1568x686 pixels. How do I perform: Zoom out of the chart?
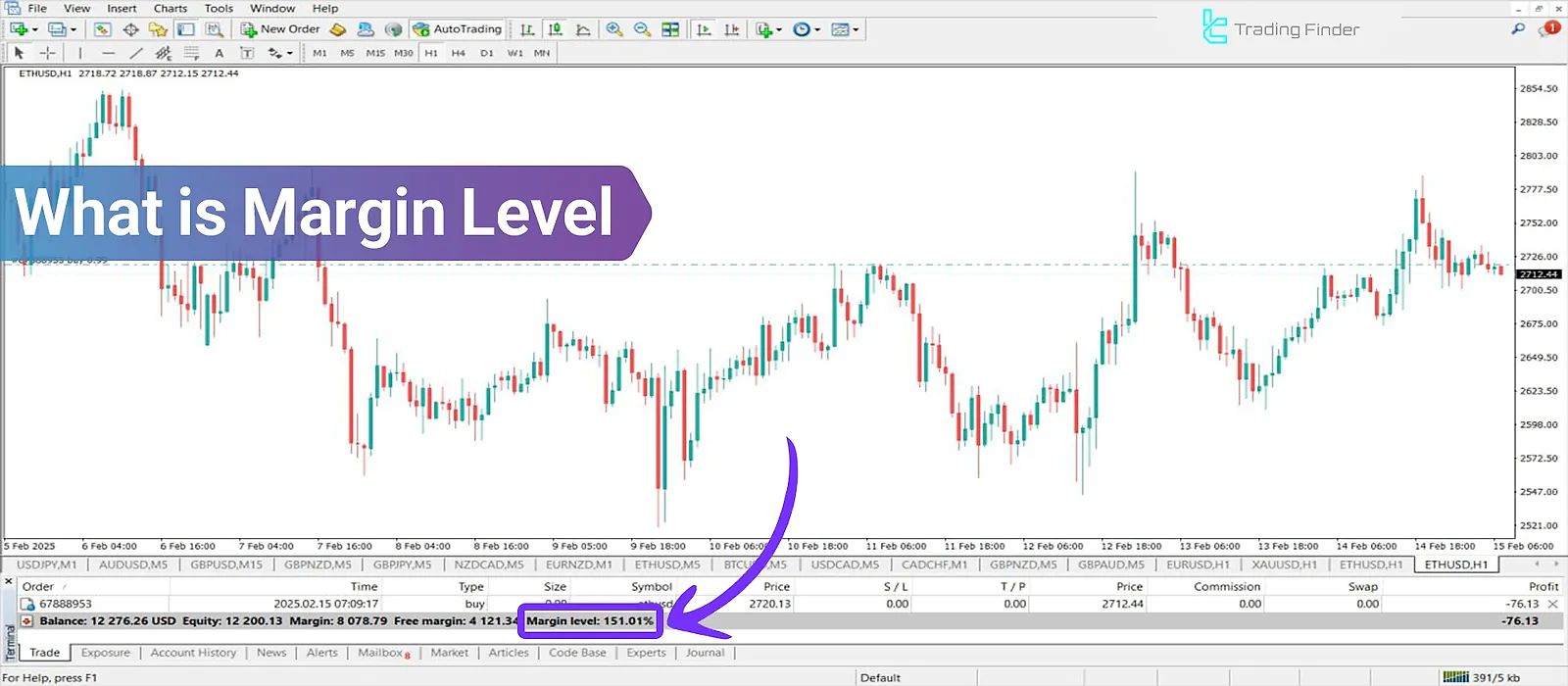tap(642, 29)
